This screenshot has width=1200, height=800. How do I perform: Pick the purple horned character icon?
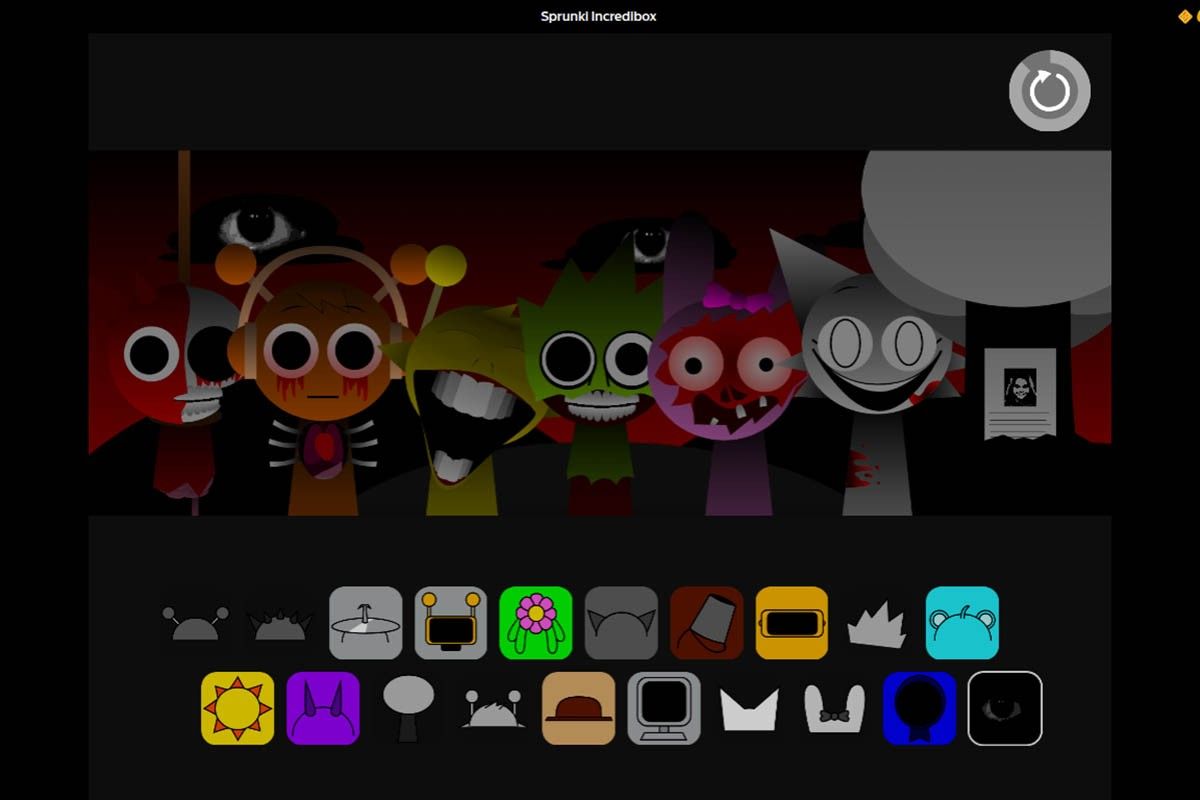323,708
